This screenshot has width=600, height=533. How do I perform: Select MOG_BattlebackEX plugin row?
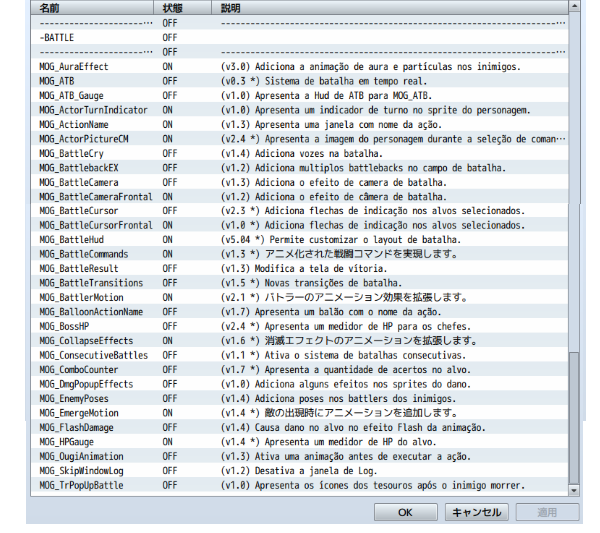pos(300,168)
